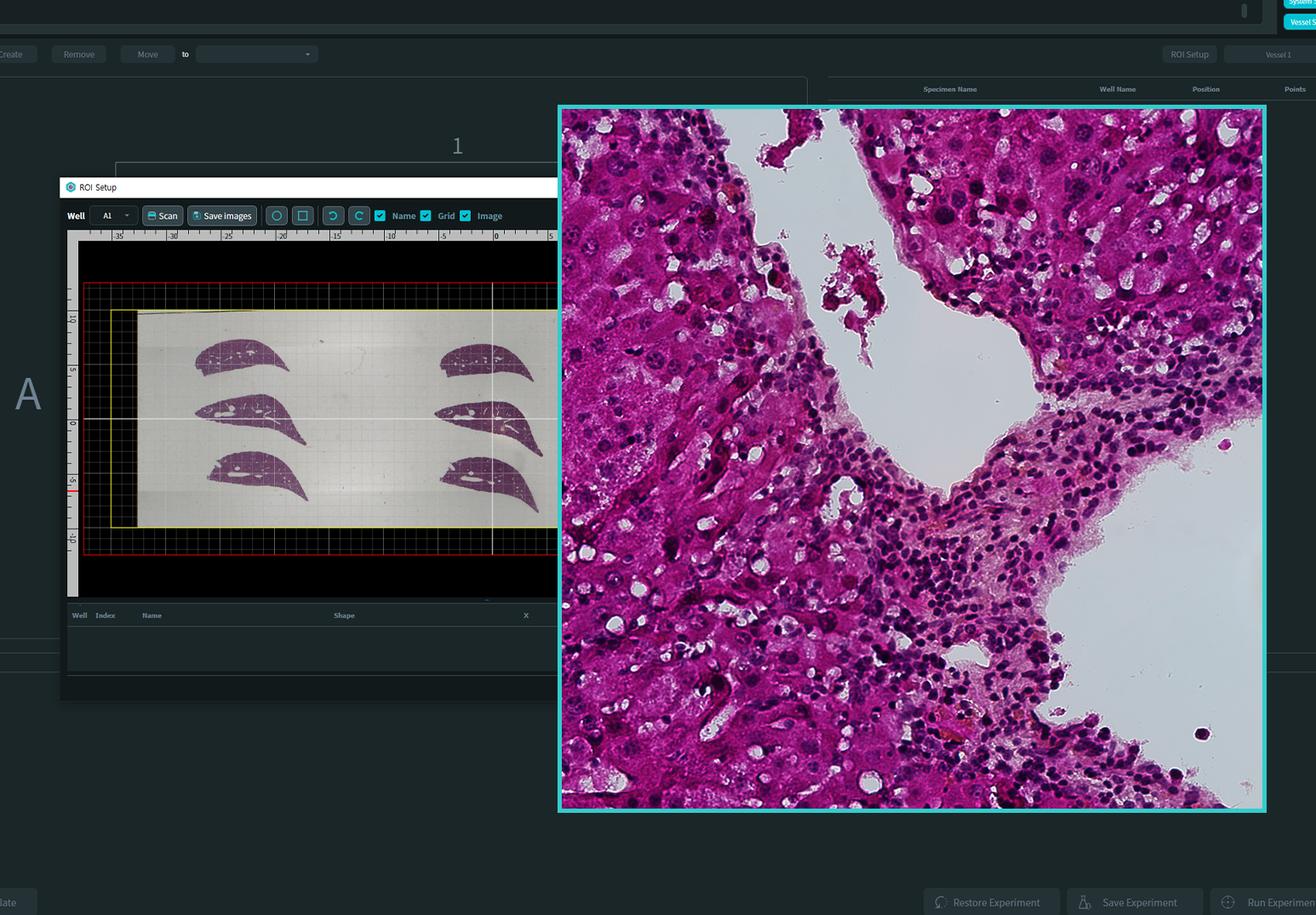The image size is (1316, 915).
Task: Toggle the Image checkbox
Action: click(466, 216)
